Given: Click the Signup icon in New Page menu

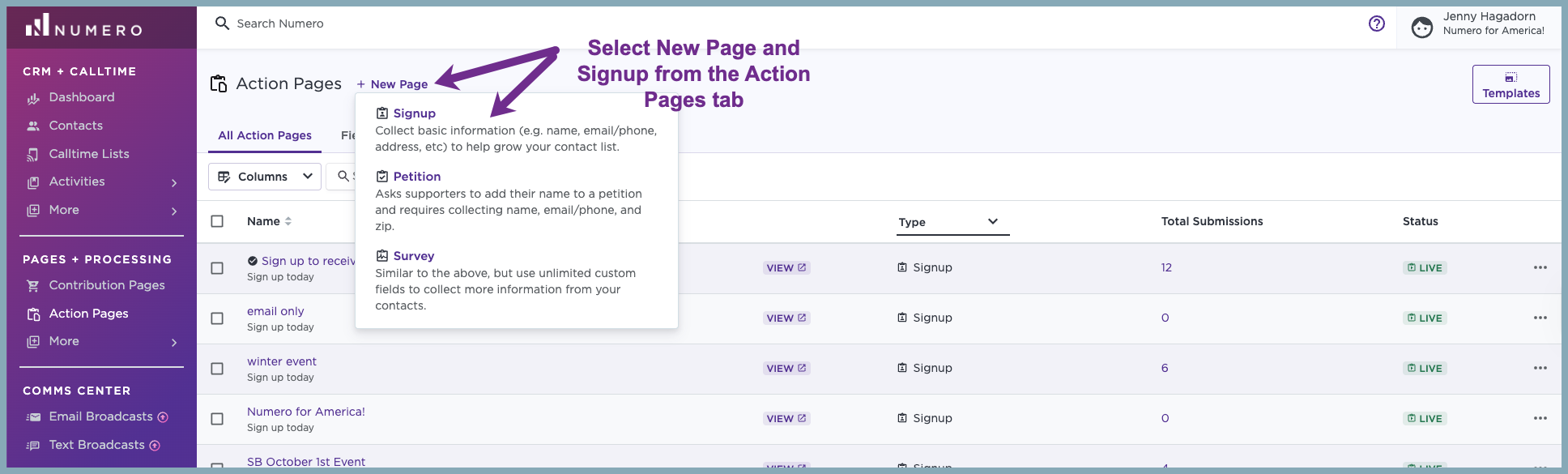Looking at the screenshot, I should pos(382,113).
